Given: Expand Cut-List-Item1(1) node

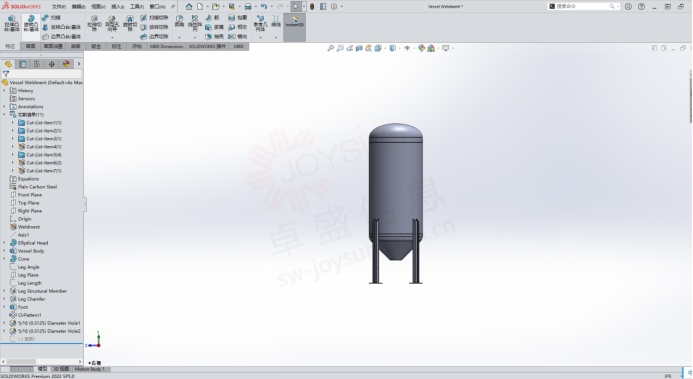Looking at the screenshot, I should pos(13,122).
